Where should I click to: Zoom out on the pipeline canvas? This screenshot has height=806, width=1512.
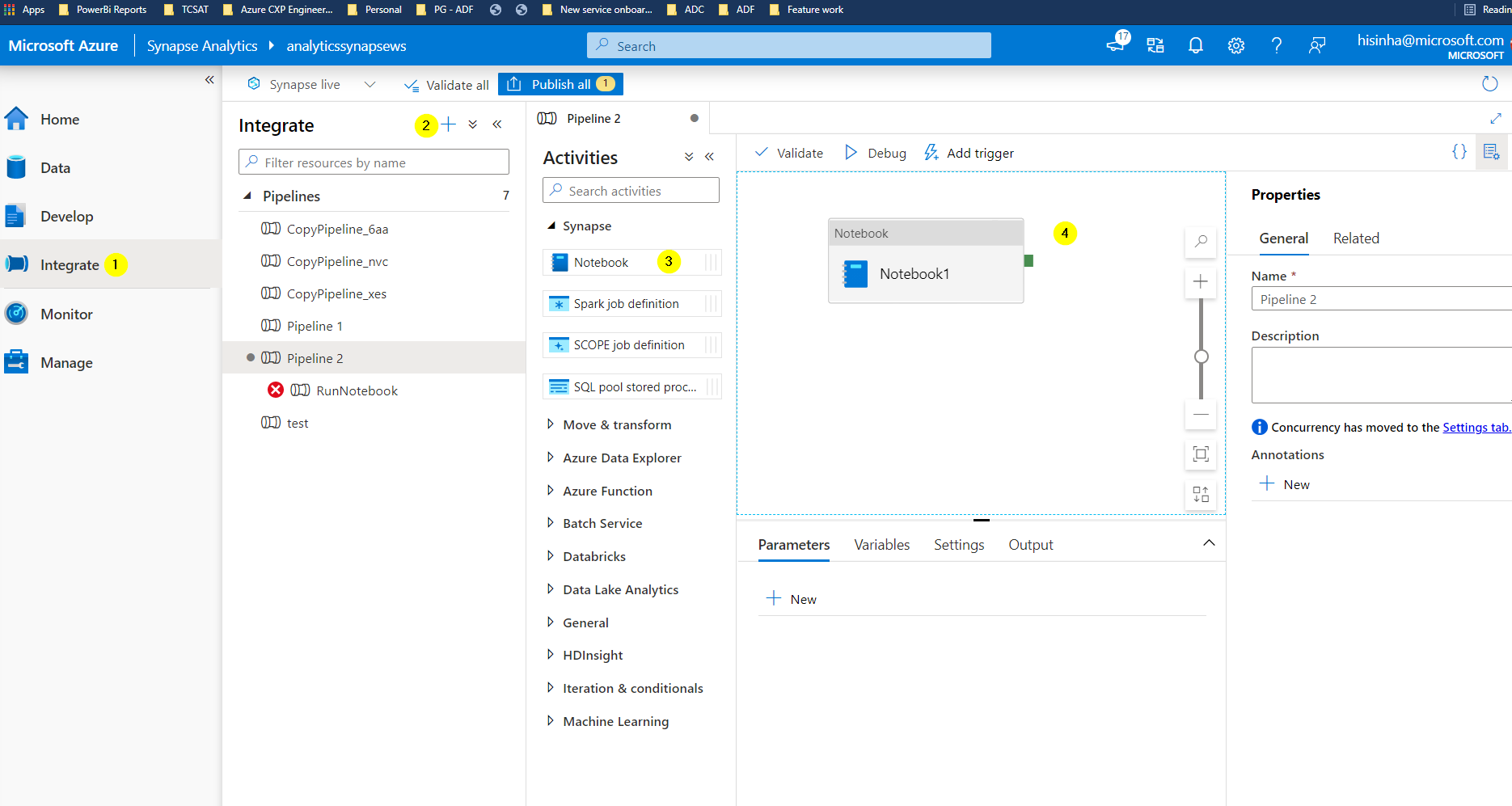[1201, 414]
